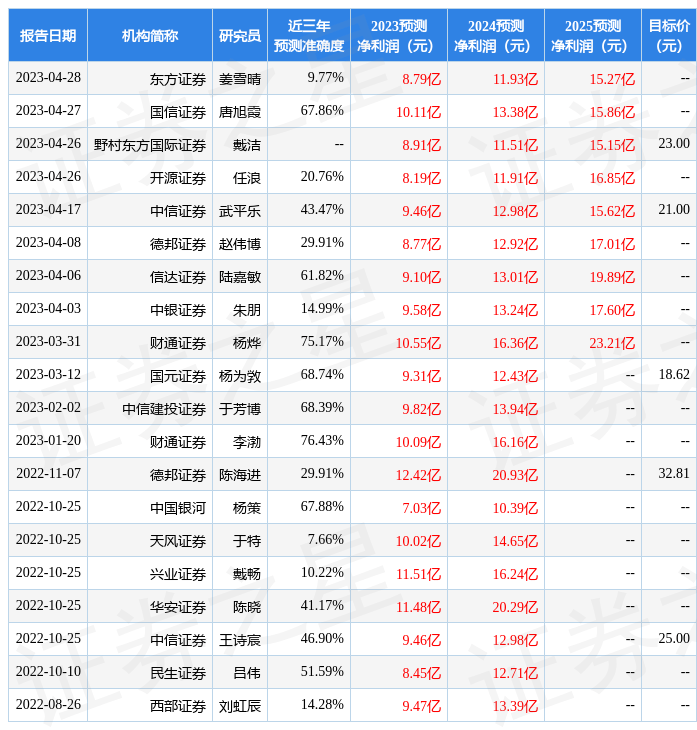The image size is (697, 730).
Task: Click the 机构简称 column header
Action: [149, 35]
